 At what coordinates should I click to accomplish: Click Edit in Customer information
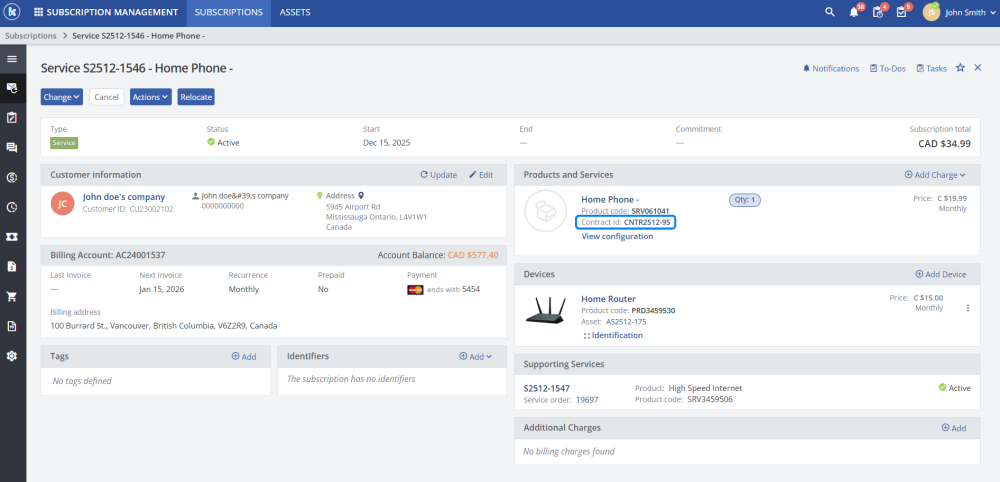[481, 175]
